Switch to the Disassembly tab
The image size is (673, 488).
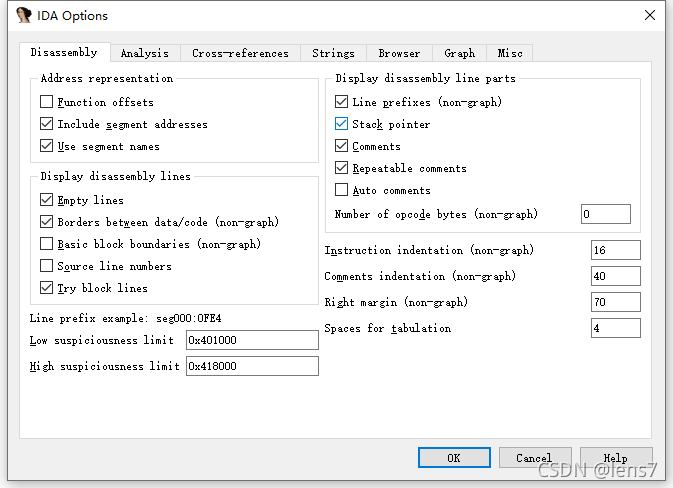pos(64,52)
